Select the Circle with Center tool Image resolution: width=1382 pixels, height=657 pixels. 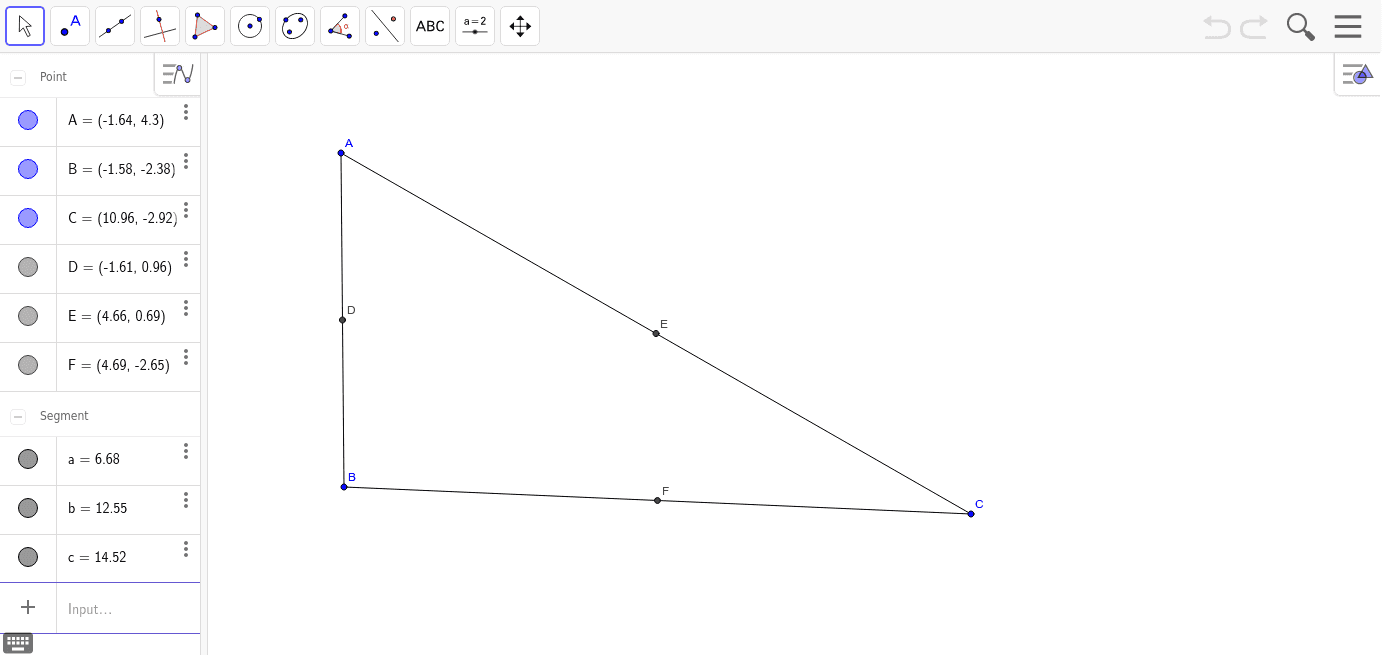250,26
